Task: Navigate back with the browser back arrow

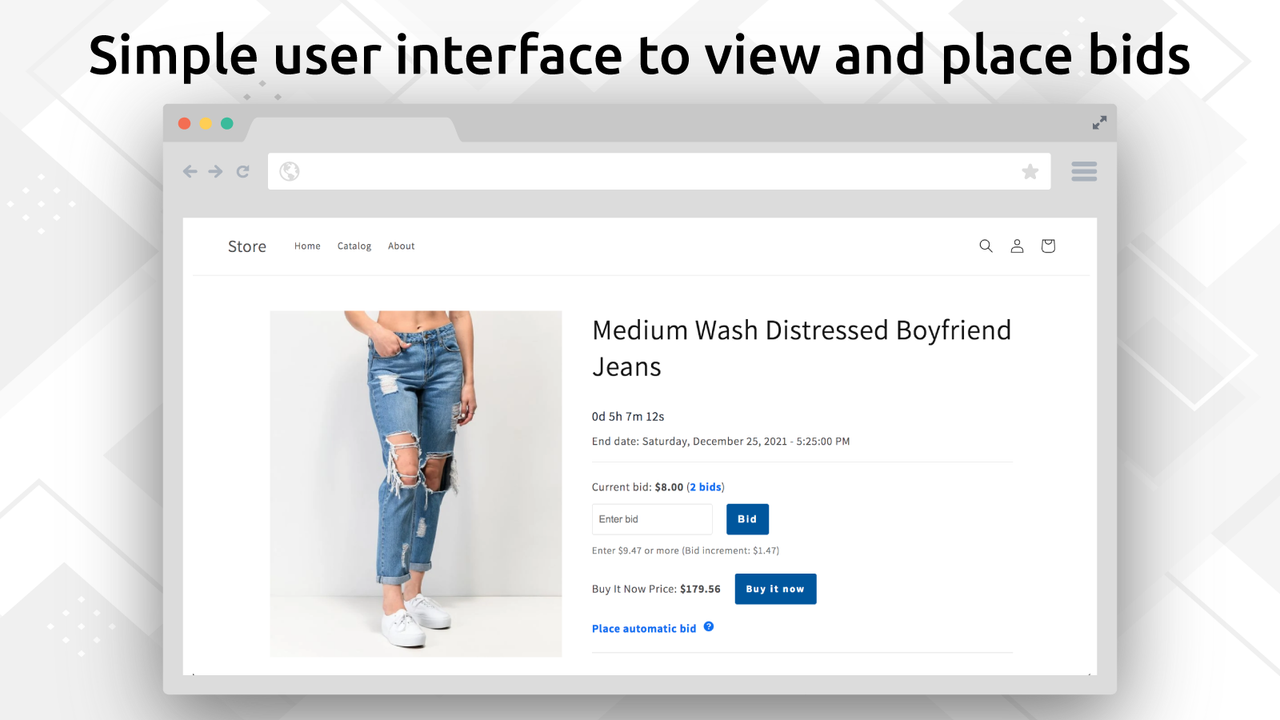Action: tap(190, 171)
